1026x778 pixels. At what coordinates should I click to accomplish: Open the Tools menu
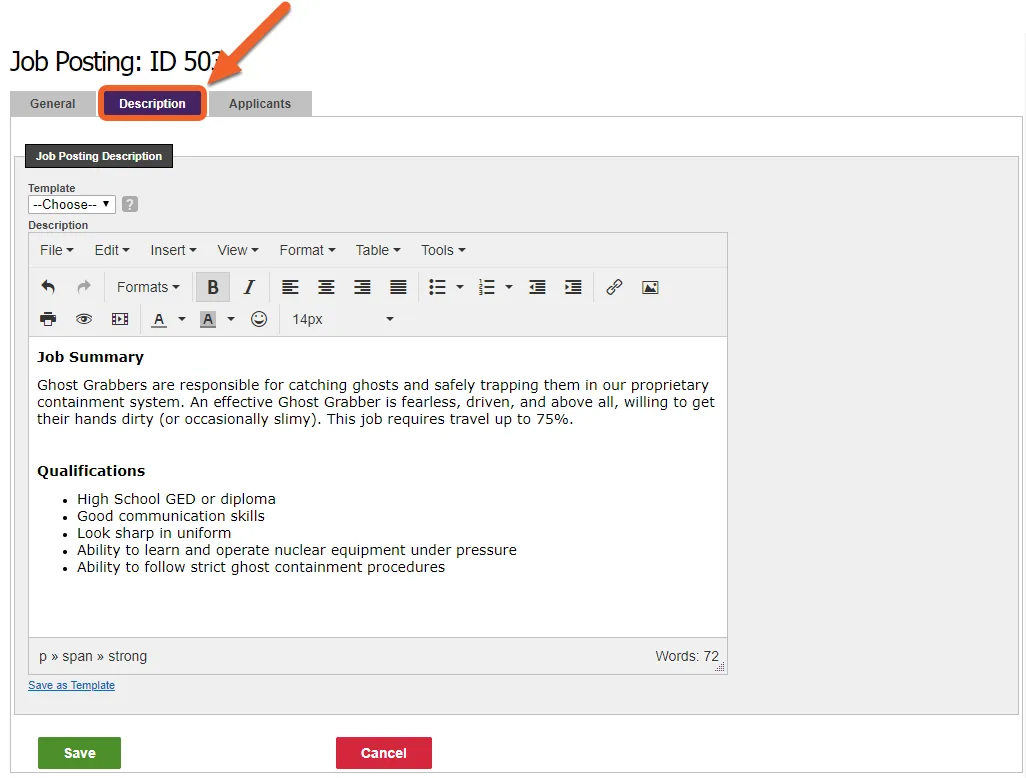pyautogui.click(x=443, y=250)
